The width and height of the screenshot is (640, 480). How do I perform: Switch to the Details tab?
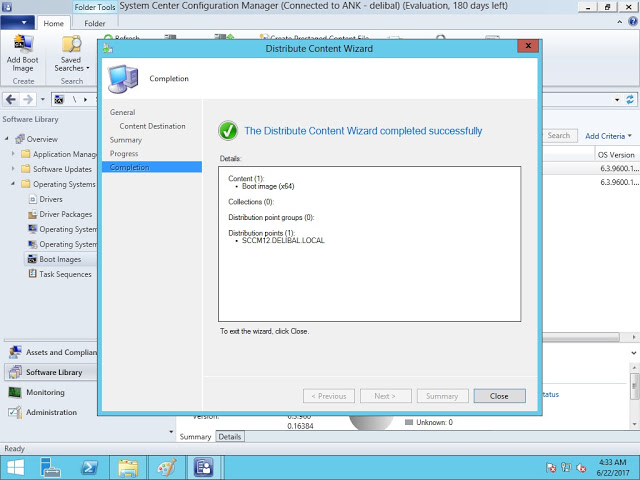(230, 437)
